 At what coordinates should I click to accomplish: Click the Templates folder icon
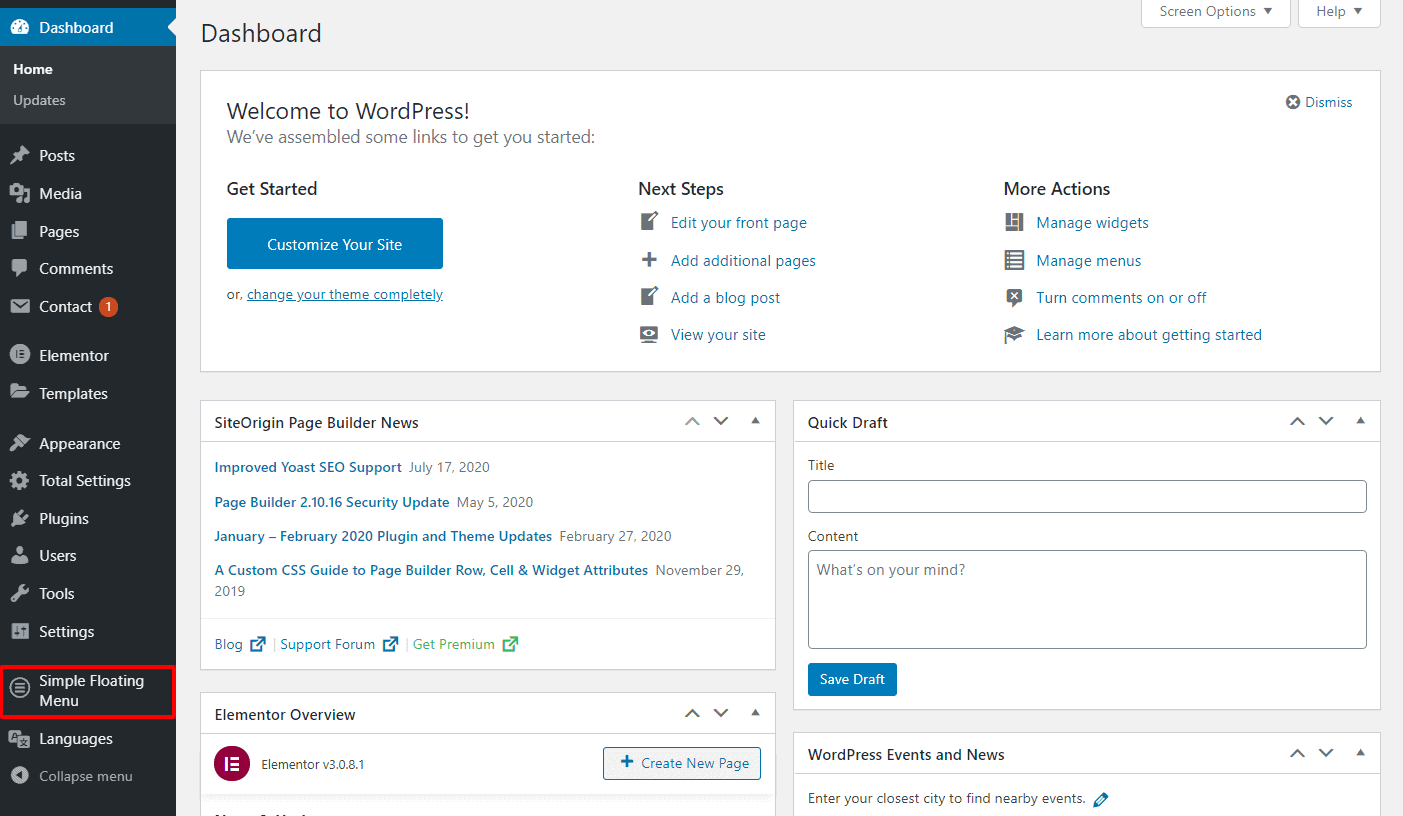coord(20,393)
